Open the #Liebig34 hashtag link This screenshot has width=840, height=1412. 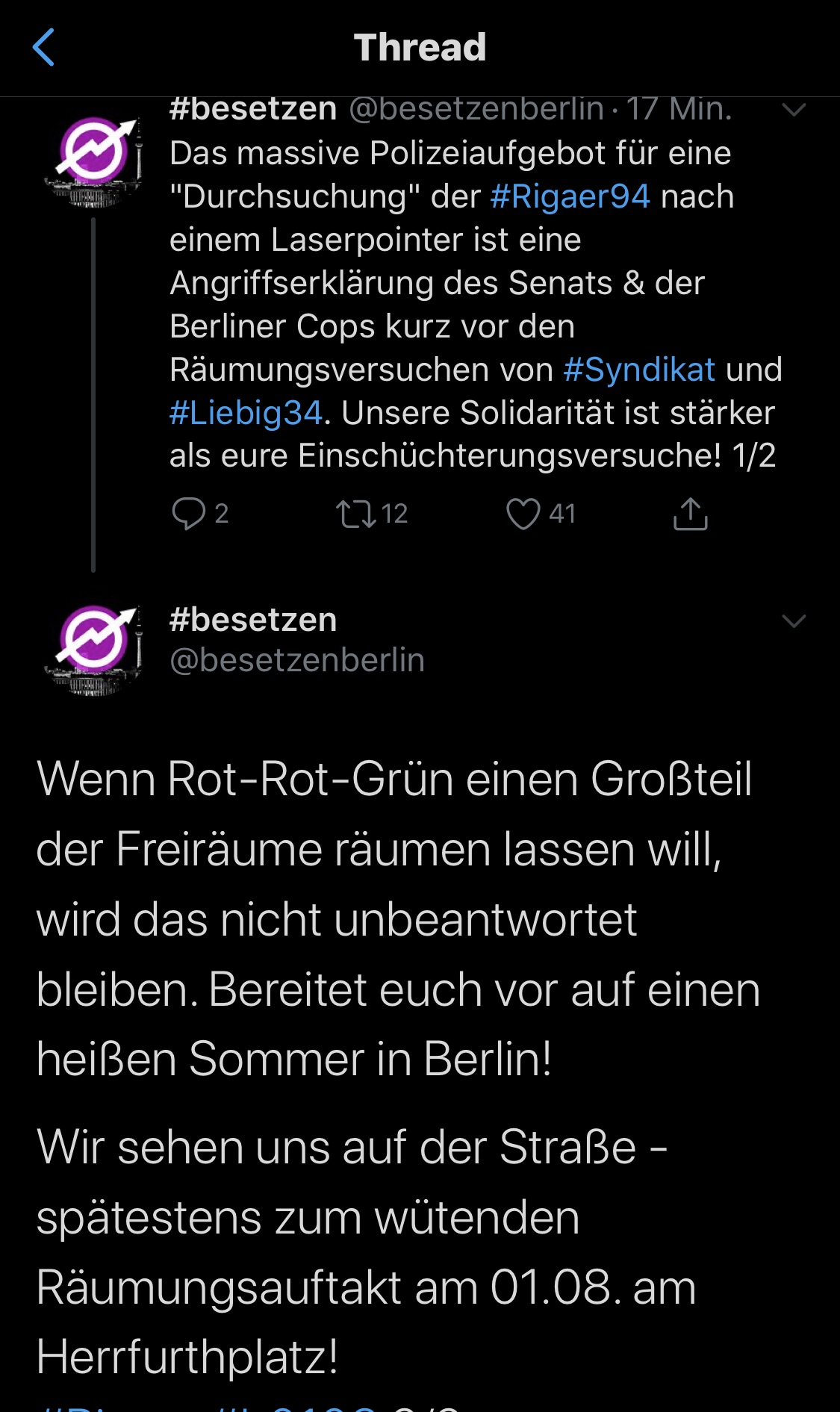click(246, 414)
